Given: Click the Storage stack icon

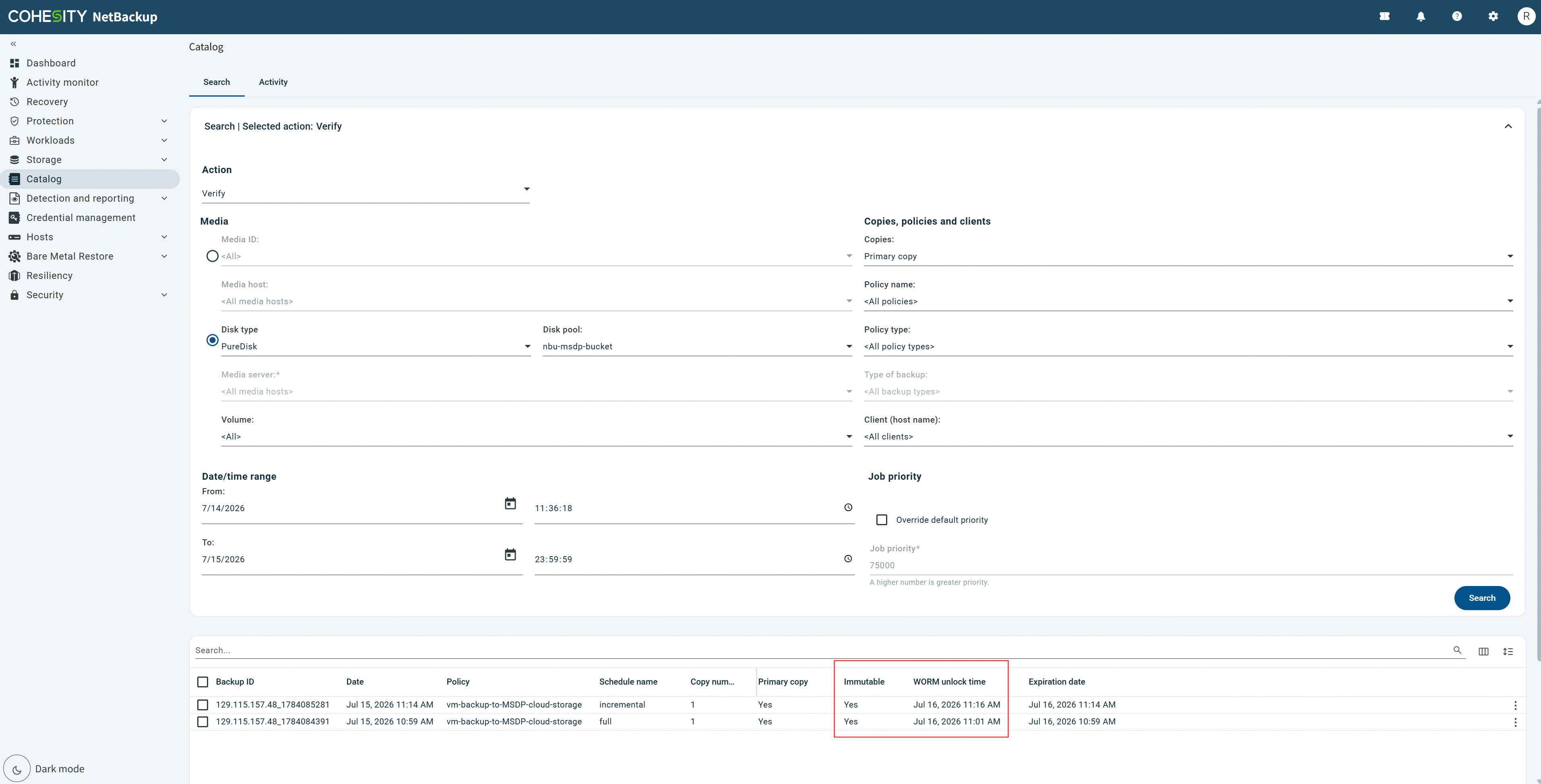Looking at the screenshot, I should 14,160.
